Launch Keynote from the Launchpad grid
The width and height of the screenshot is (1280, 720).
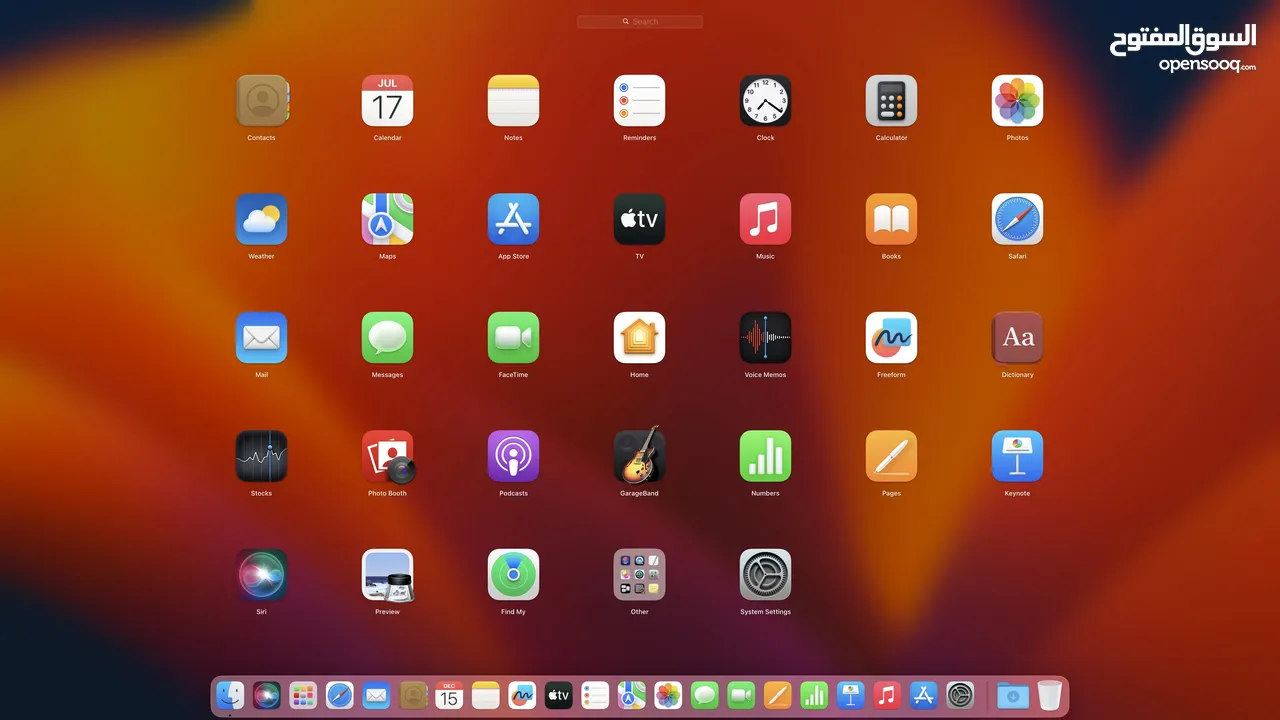click(x=1017, y=456)
